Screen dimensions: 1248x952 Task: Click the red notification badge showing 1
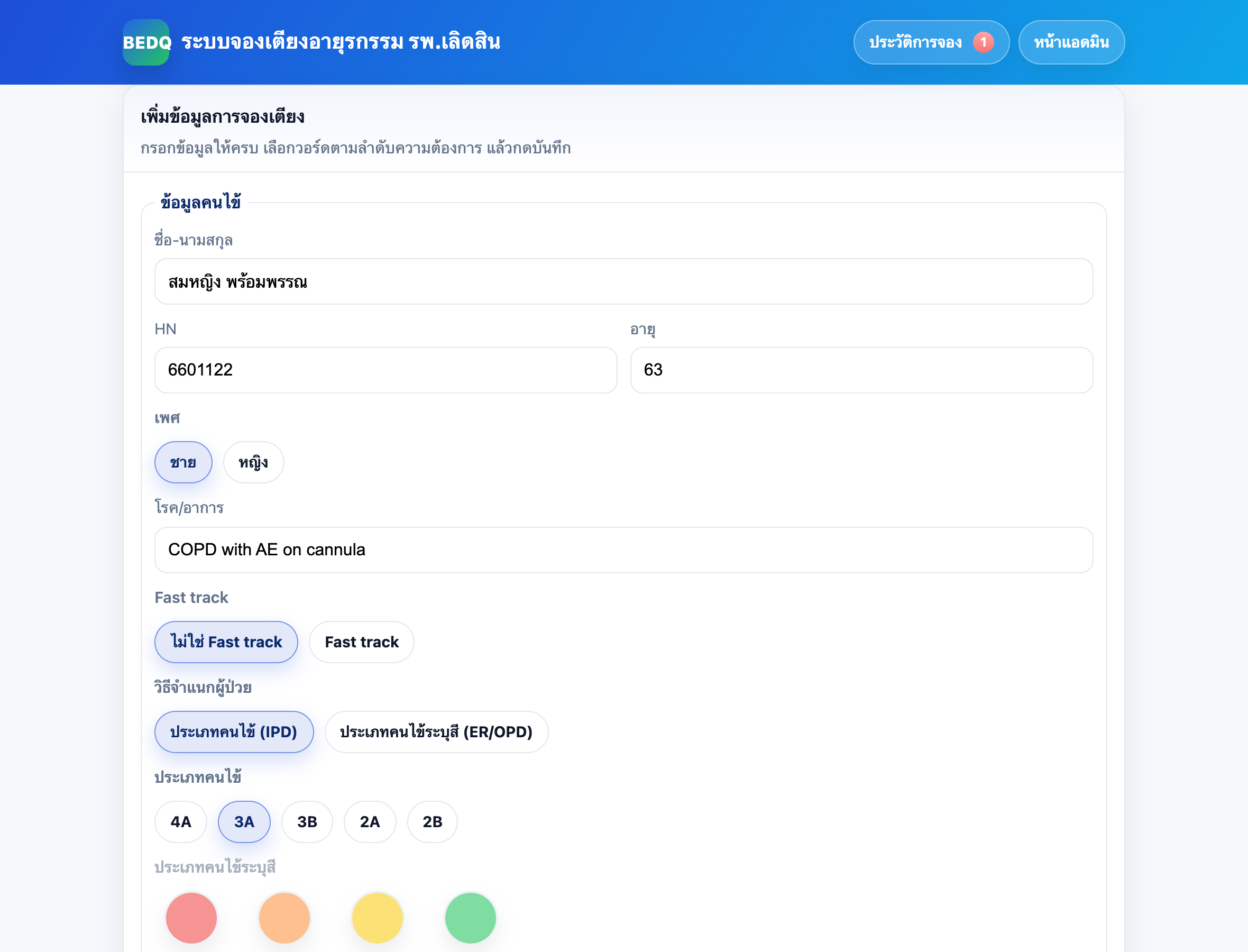coord(983,42)
